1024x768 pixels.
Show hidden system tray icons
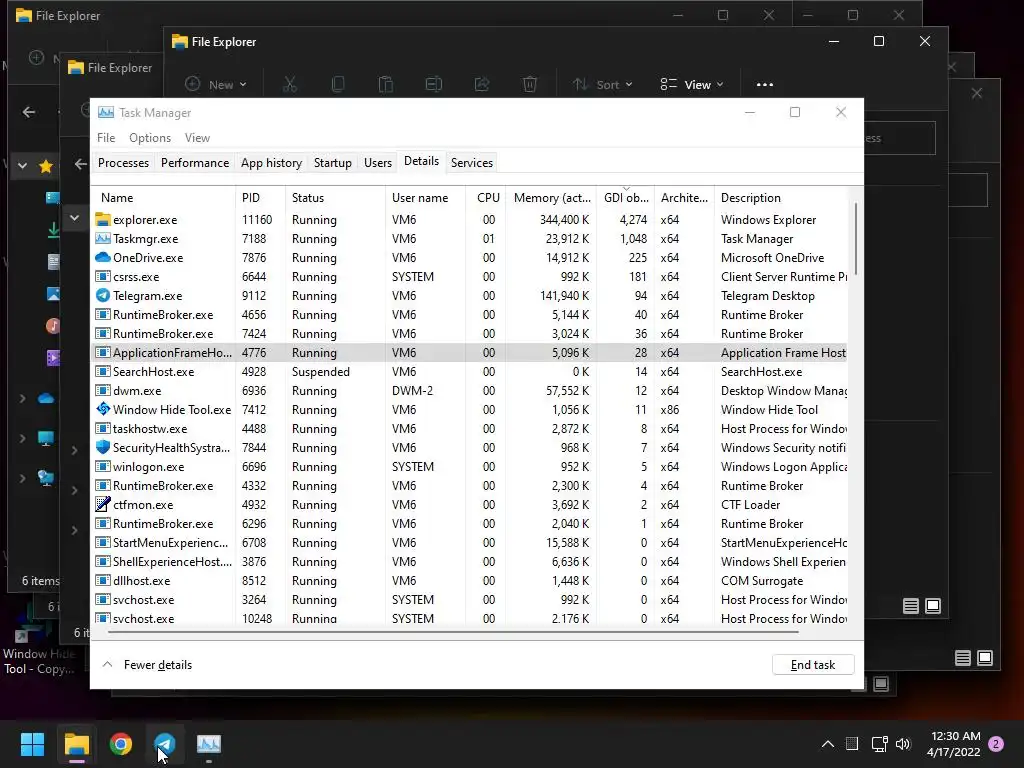click(827, 744)
